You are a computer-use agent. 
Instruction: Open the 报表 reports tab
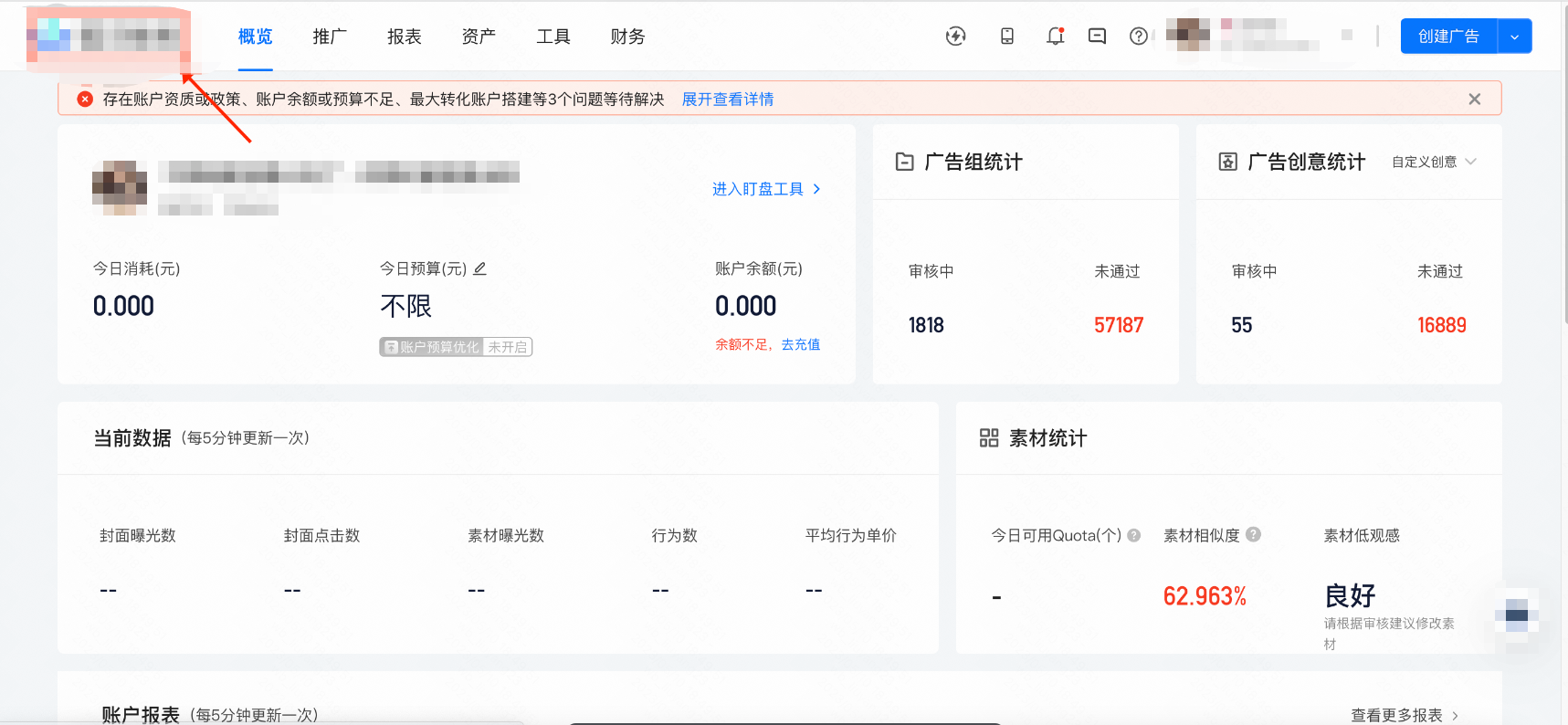405,37
